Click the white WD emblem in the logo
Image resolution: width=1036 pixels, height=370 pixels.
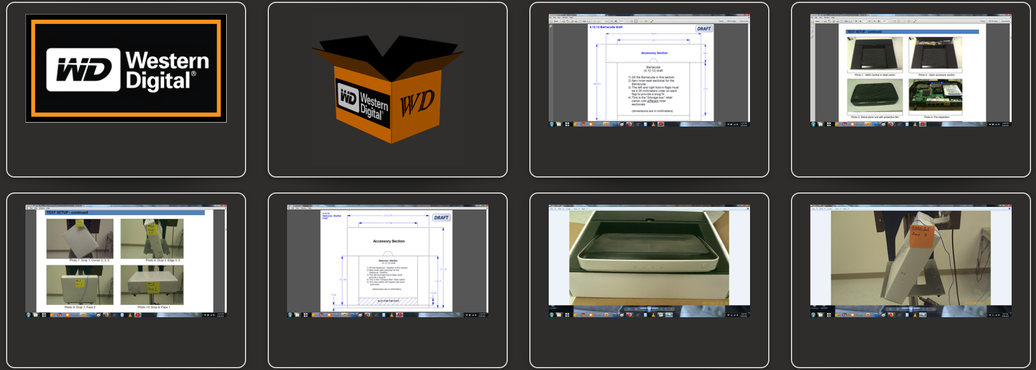pyautogui.click(x=83, y=69)
